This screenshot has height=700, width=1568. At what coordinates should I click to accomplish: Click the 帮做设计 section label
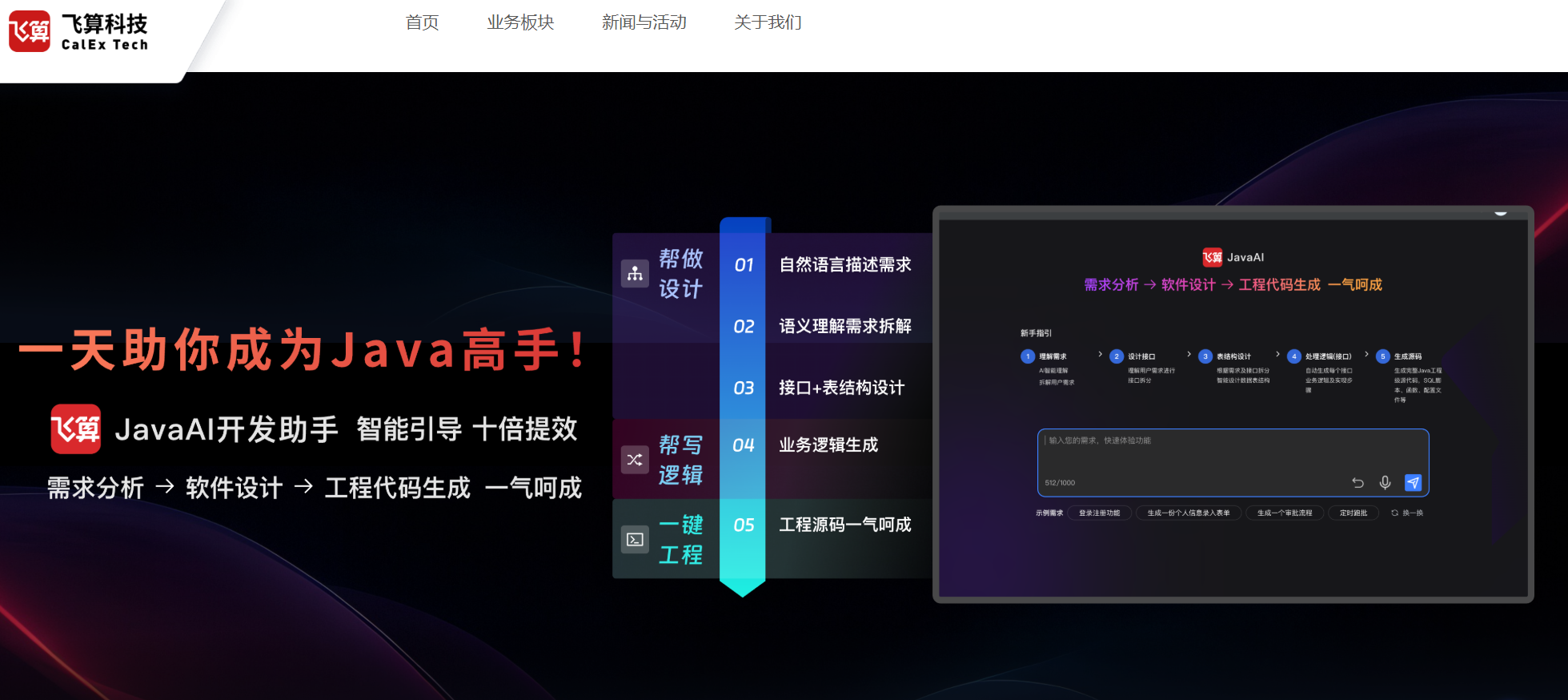click(x=681, y=274)
